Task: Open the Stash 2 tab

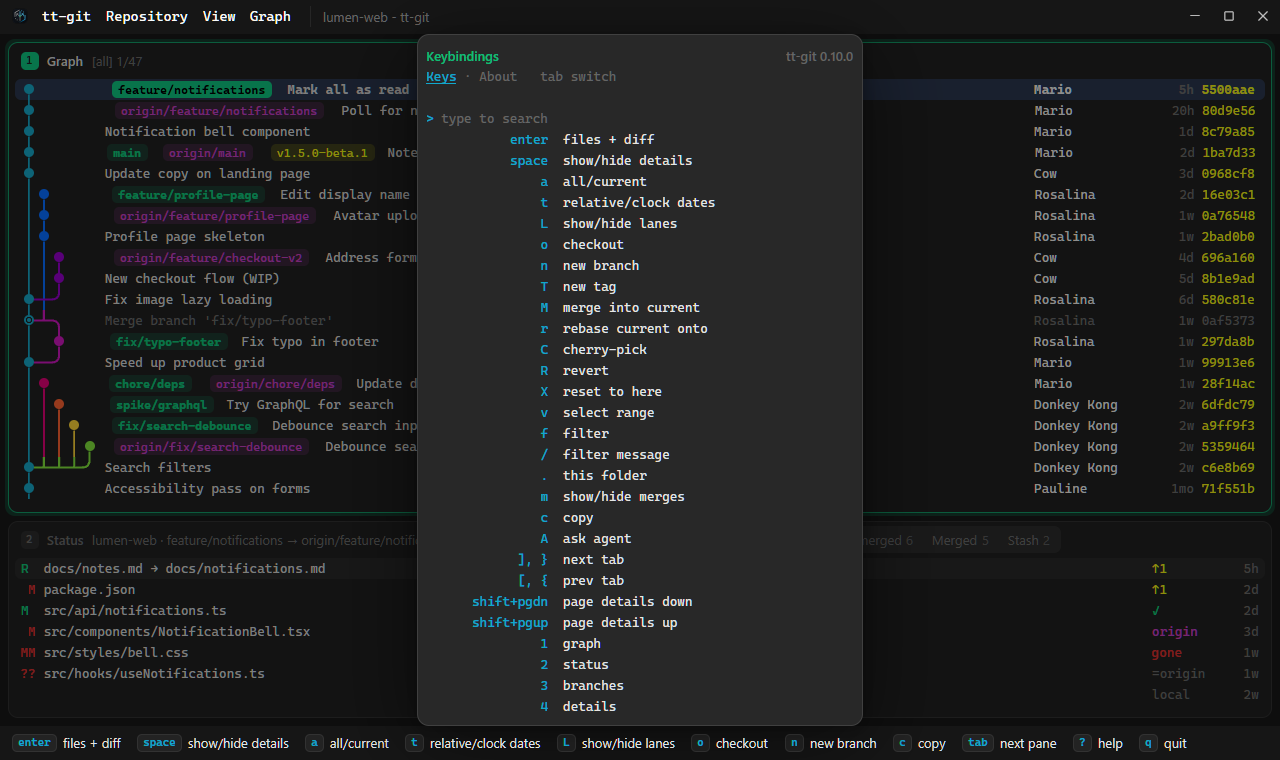Action: point(1028,540)
